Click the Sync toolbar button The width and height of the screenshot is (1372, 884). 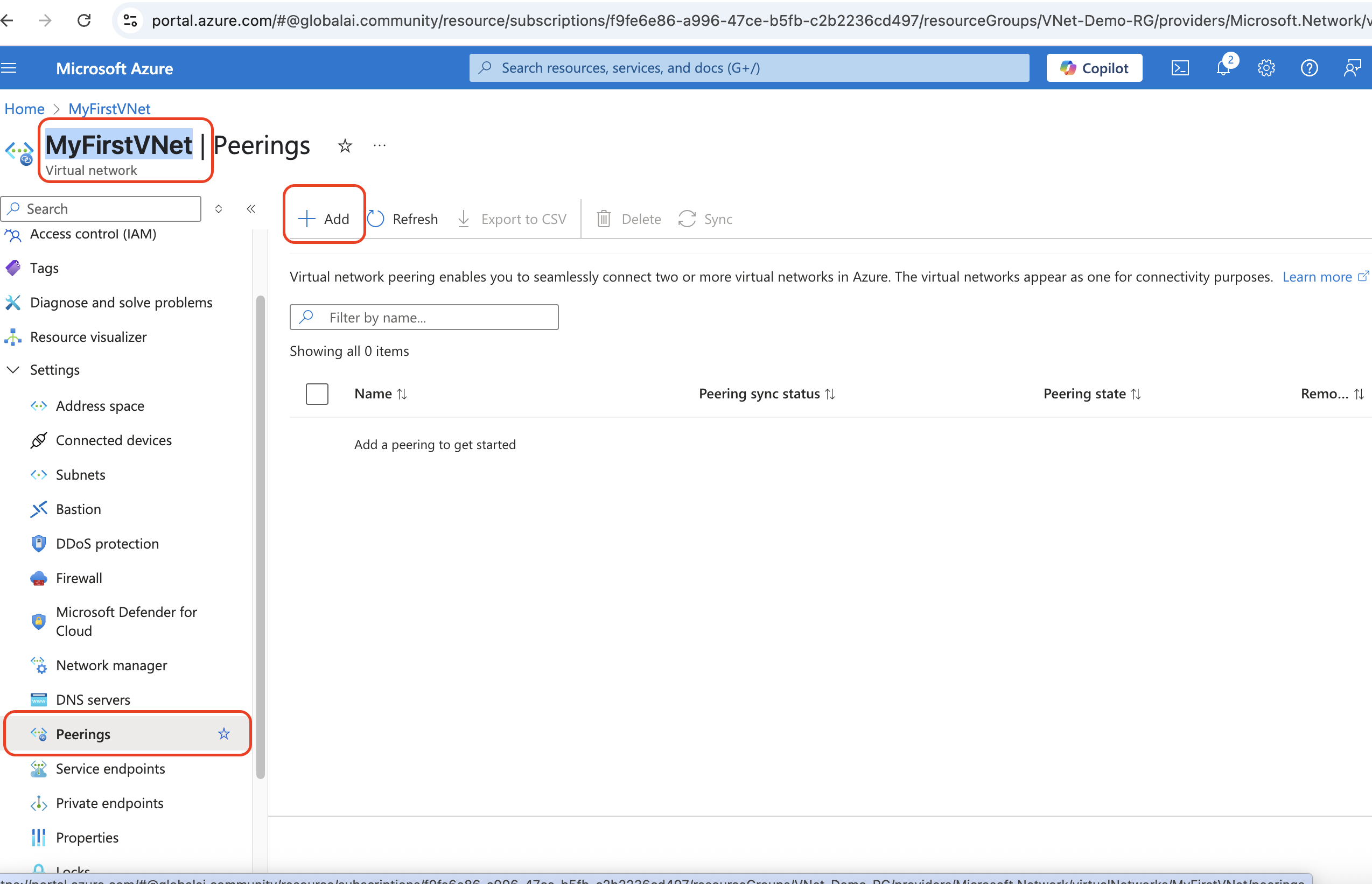[x=705, y=219]
